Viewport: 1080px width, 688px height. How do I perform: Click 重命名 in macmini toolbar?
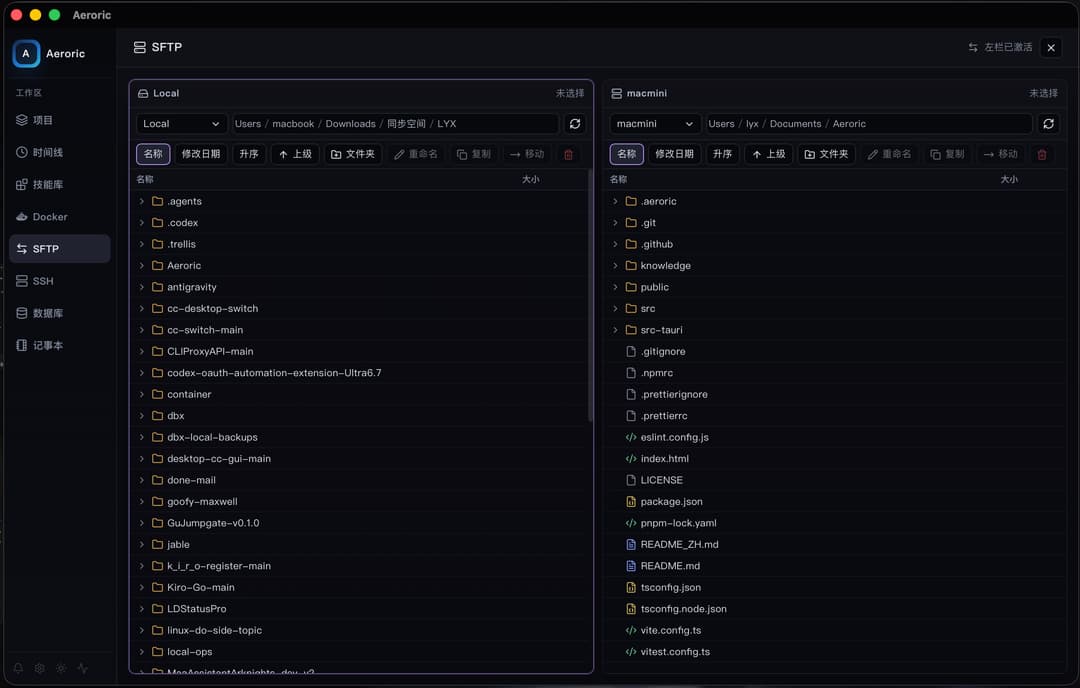[x=889, y=154]
